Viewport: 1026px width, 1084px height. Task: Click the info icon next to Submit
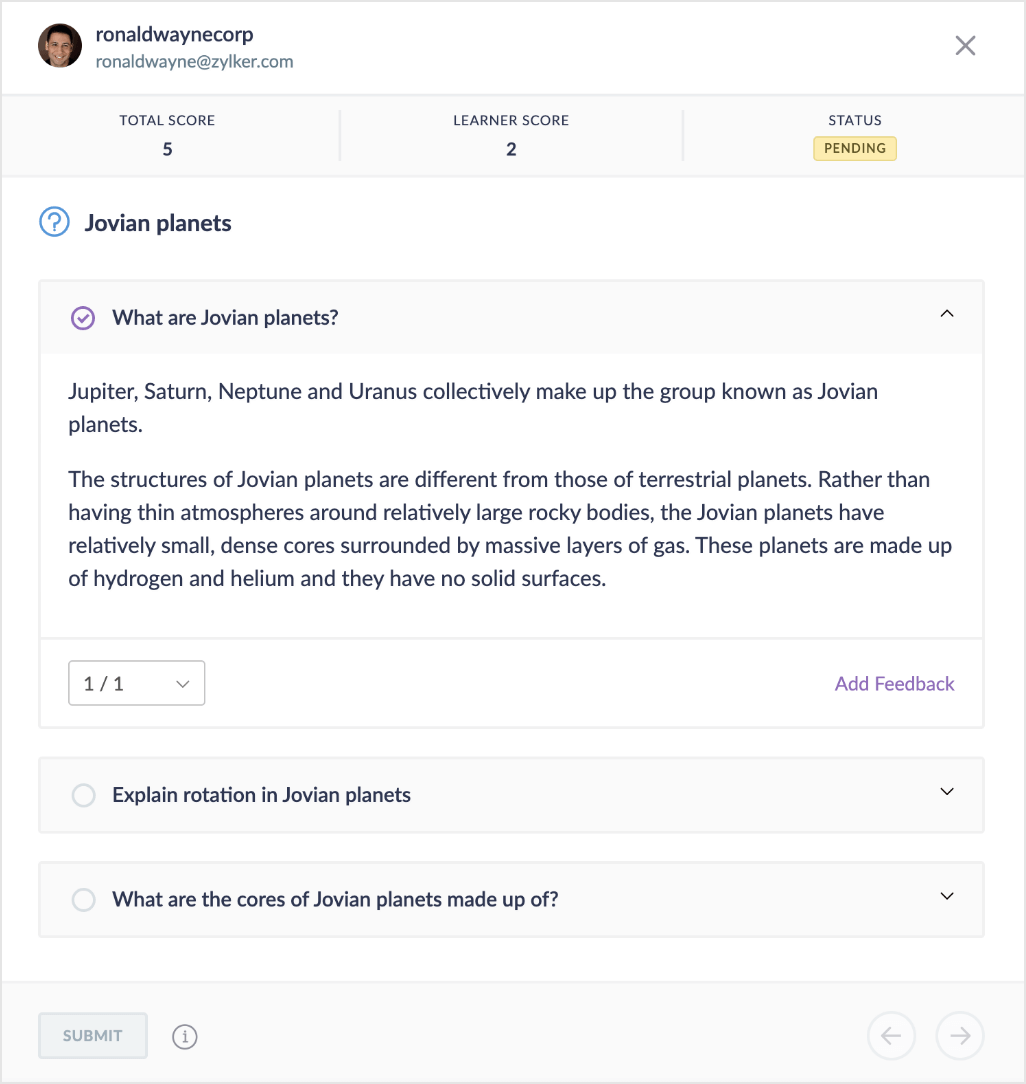[x=185, y=1037]
